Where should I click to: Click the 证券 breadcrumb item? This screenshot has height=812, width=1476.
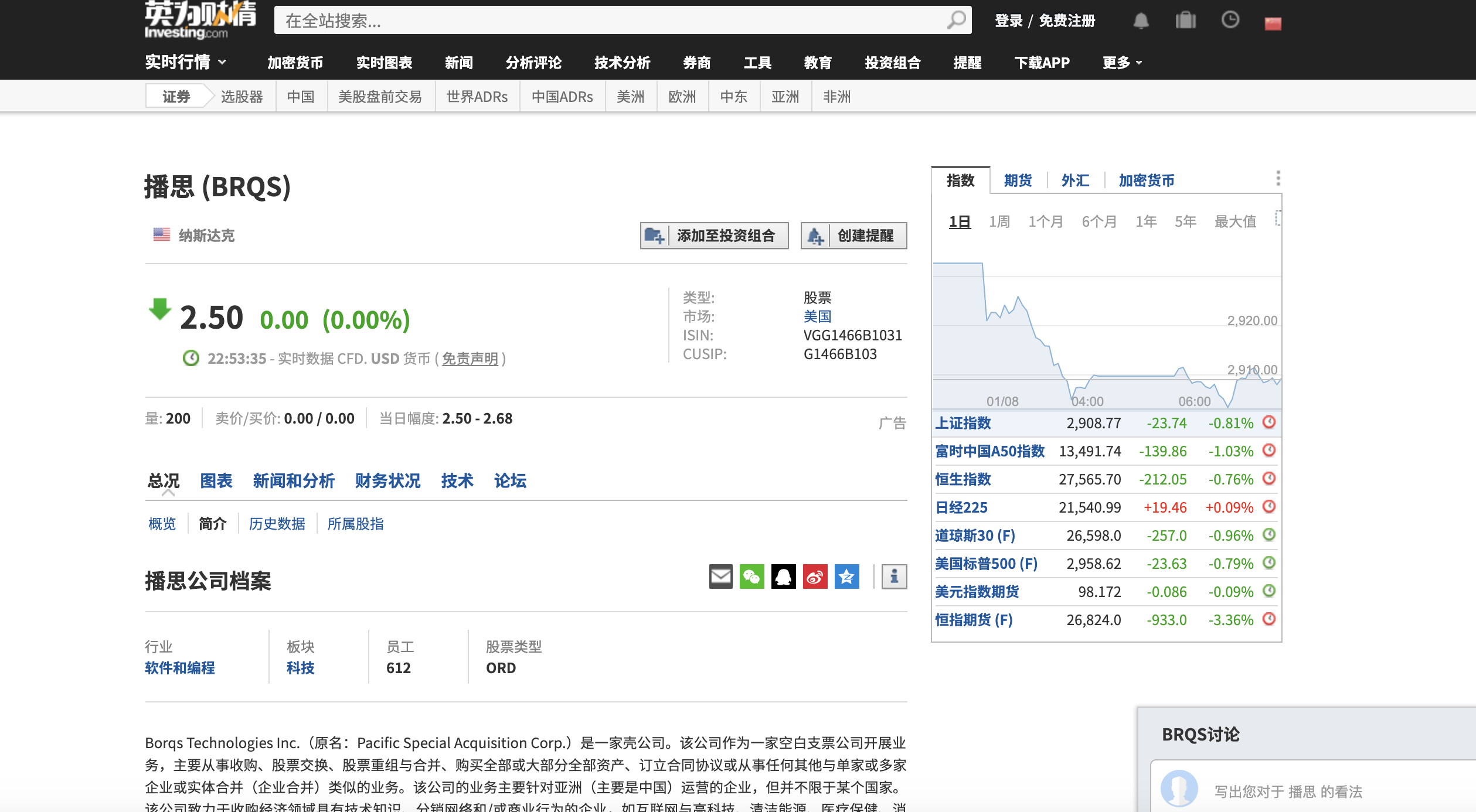[176, 97]
